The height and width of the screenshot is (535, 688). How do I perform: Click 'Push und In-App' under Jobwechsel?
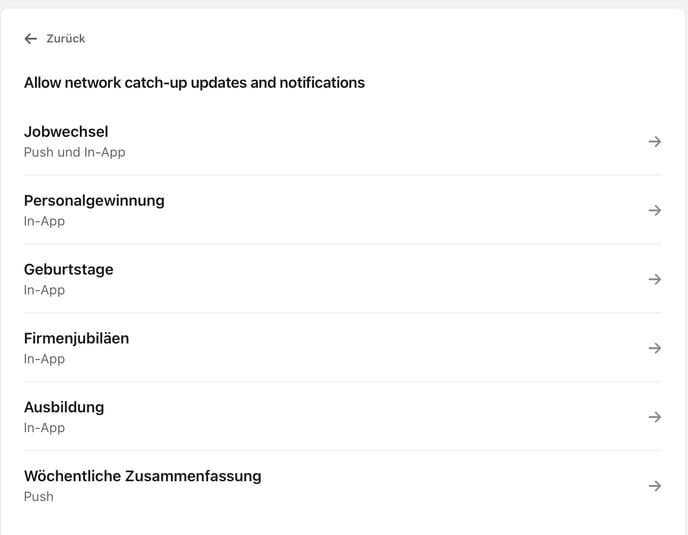[x=75, y=153]
